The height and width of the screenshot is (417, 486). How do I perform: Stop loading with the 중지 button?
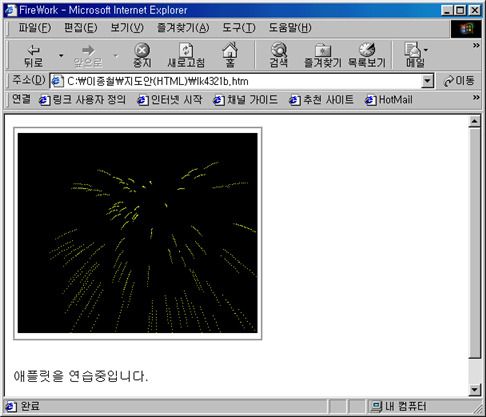tap(142, 55)
